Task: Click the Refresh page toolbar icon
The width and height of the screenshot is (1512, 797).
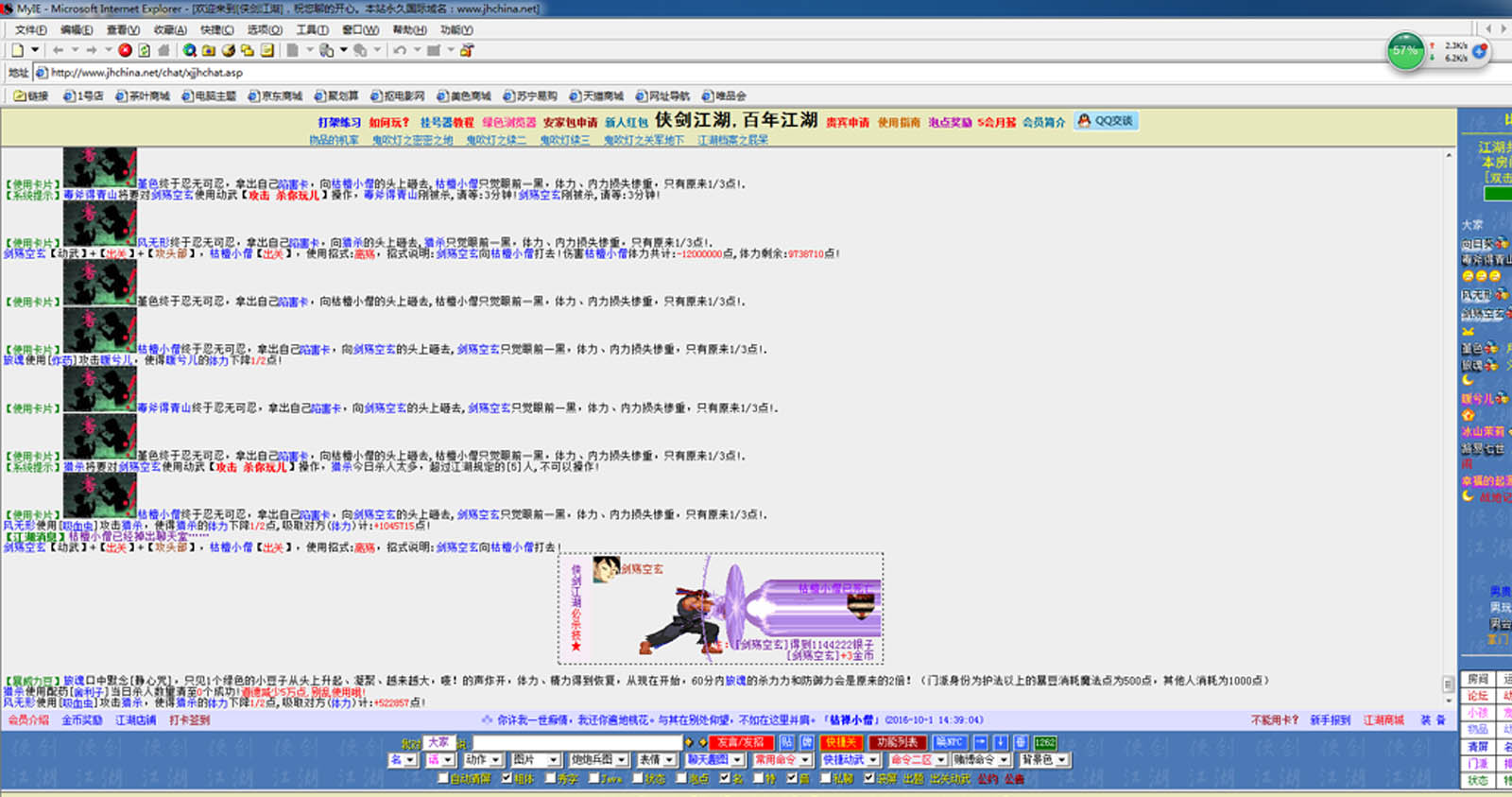Action: pos(145,50)
